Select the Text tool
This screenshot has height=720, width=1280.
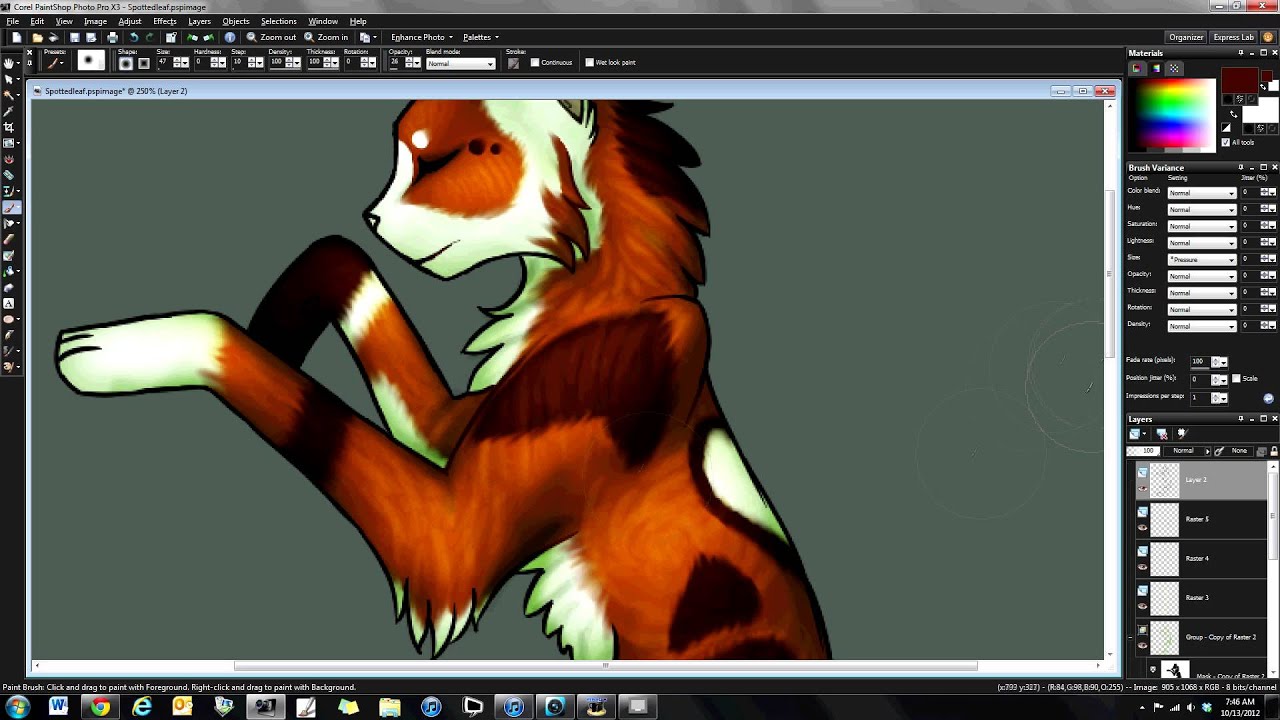coord(9,303)
